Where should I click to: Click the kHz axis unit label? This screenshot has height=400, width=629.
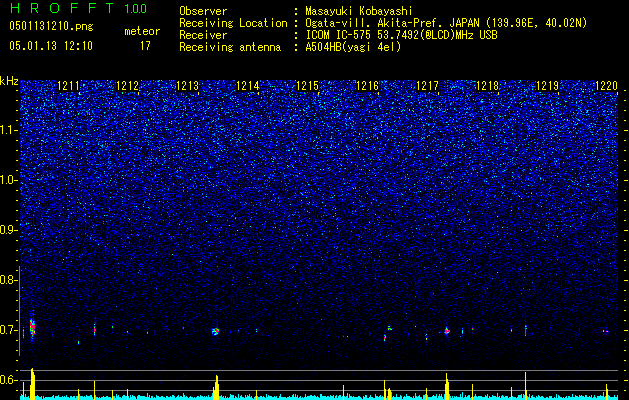(x=9, y=81)
